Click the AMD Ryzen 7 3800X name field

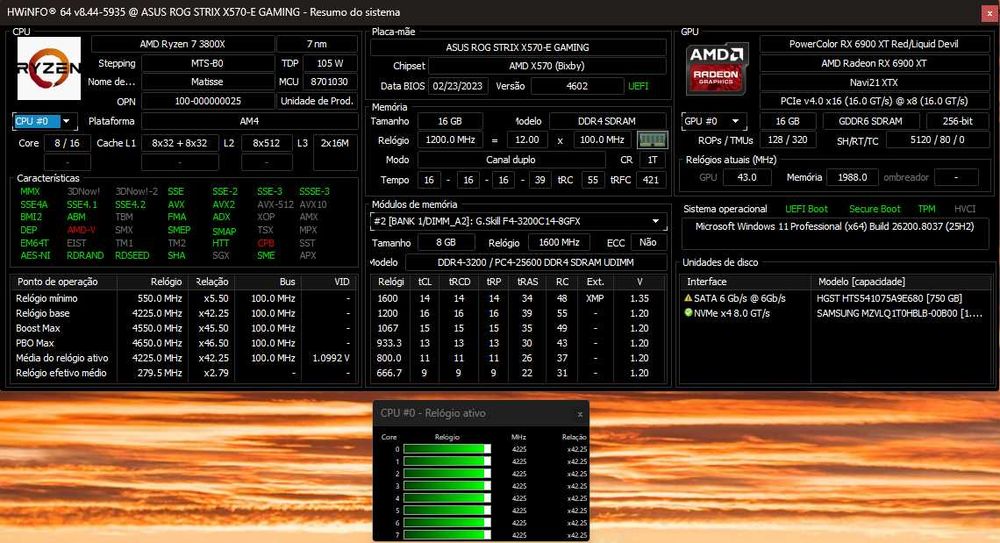point(182,44)
